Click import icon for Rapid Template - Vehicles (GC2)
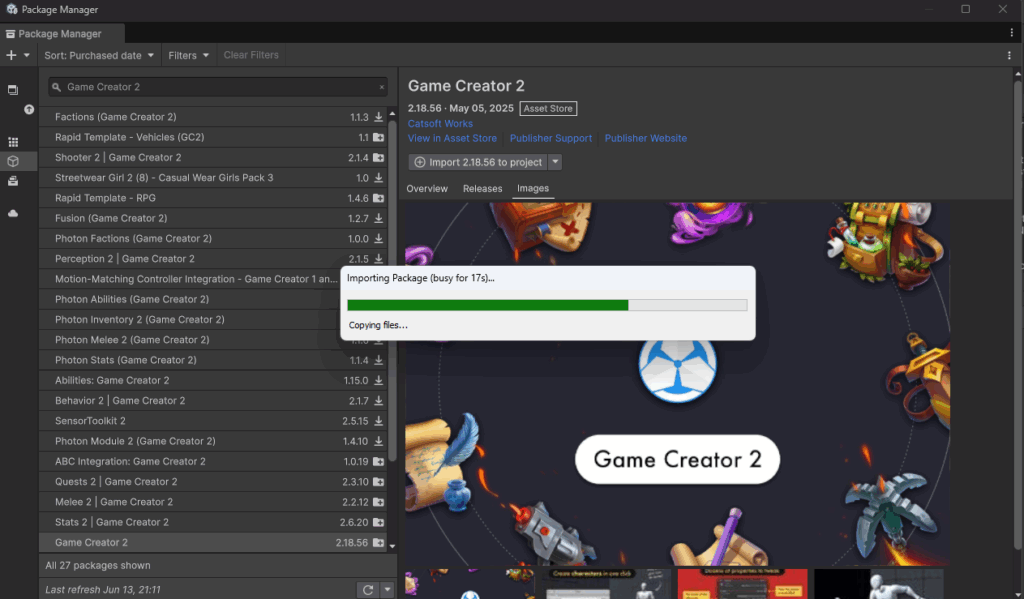 tap(378, 137)
